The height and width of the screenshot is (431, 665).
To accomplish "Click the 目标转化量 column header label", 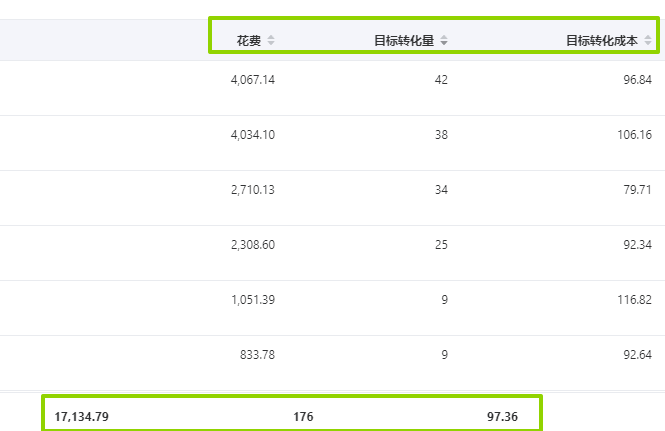I will point(404,41).
